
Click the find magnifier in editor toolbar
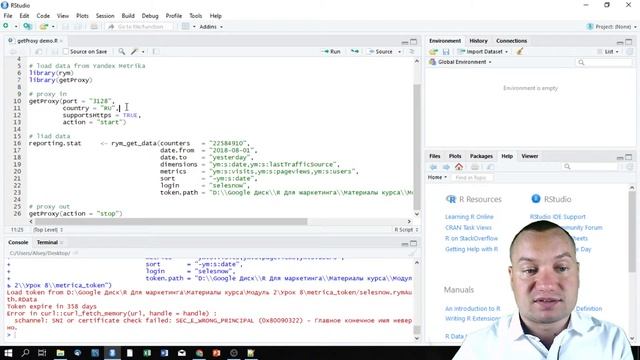click(122, 51)
